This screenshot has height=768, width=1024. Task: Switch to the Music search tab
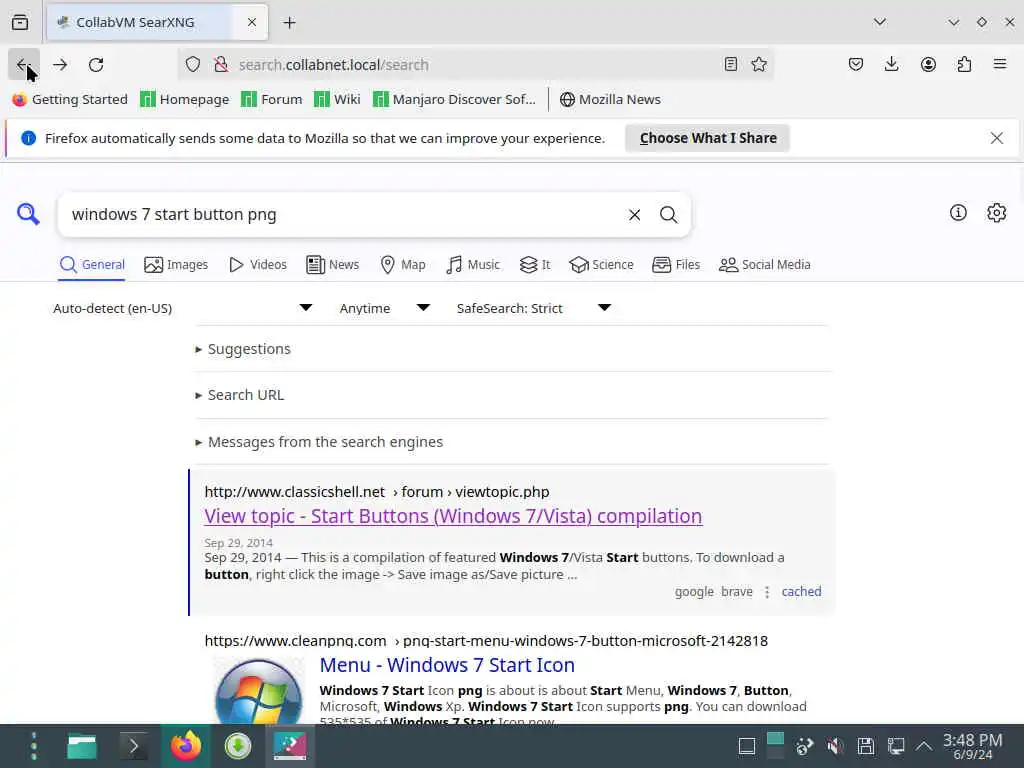(x=473, y=264)
